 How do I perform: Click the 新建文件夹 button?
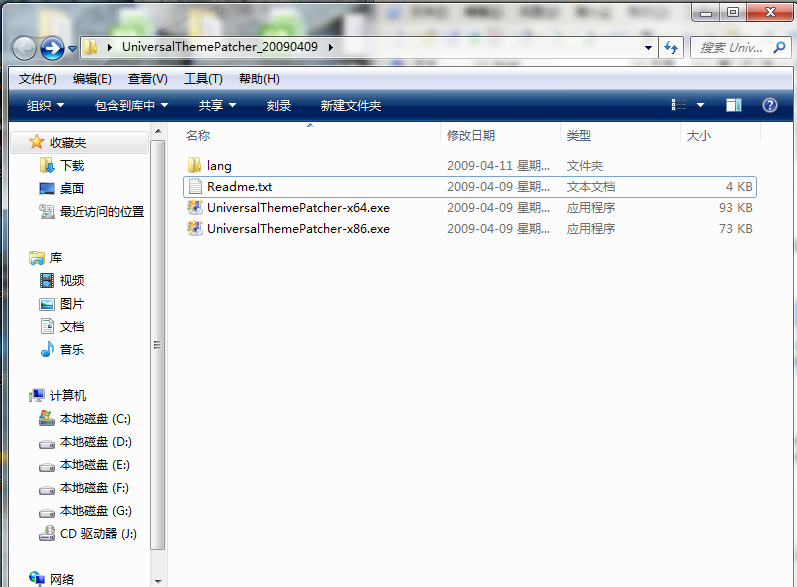pyautogui.click(x=350, y=105)
